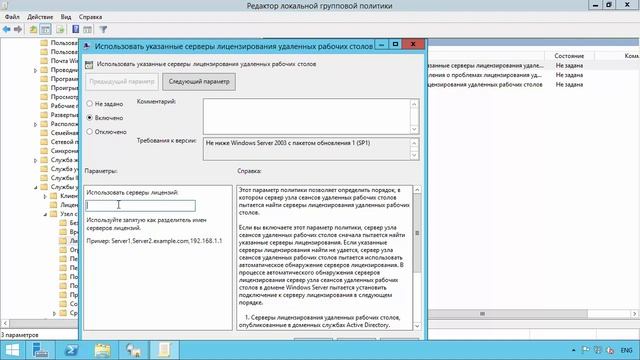Open the Справка menu
This screenshot has height=360, width=640.
(90, 17)
